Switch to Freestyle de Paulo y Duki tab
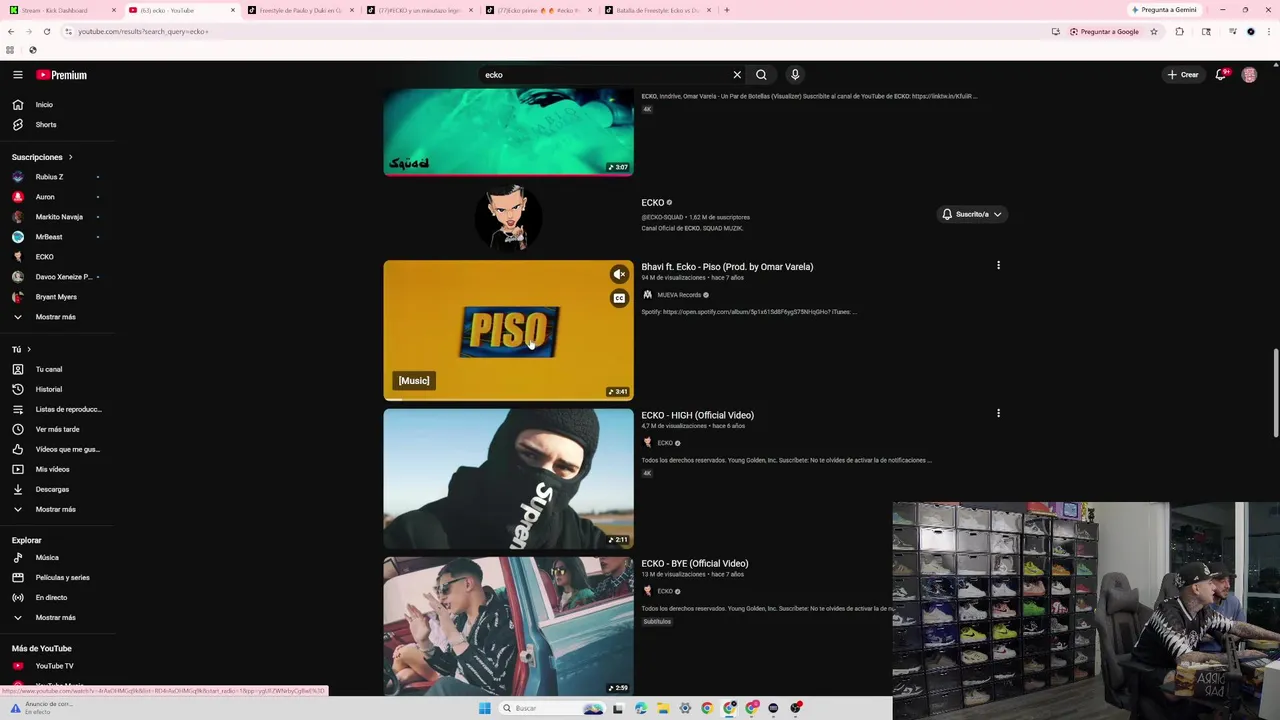 click(x=301, y=10)
